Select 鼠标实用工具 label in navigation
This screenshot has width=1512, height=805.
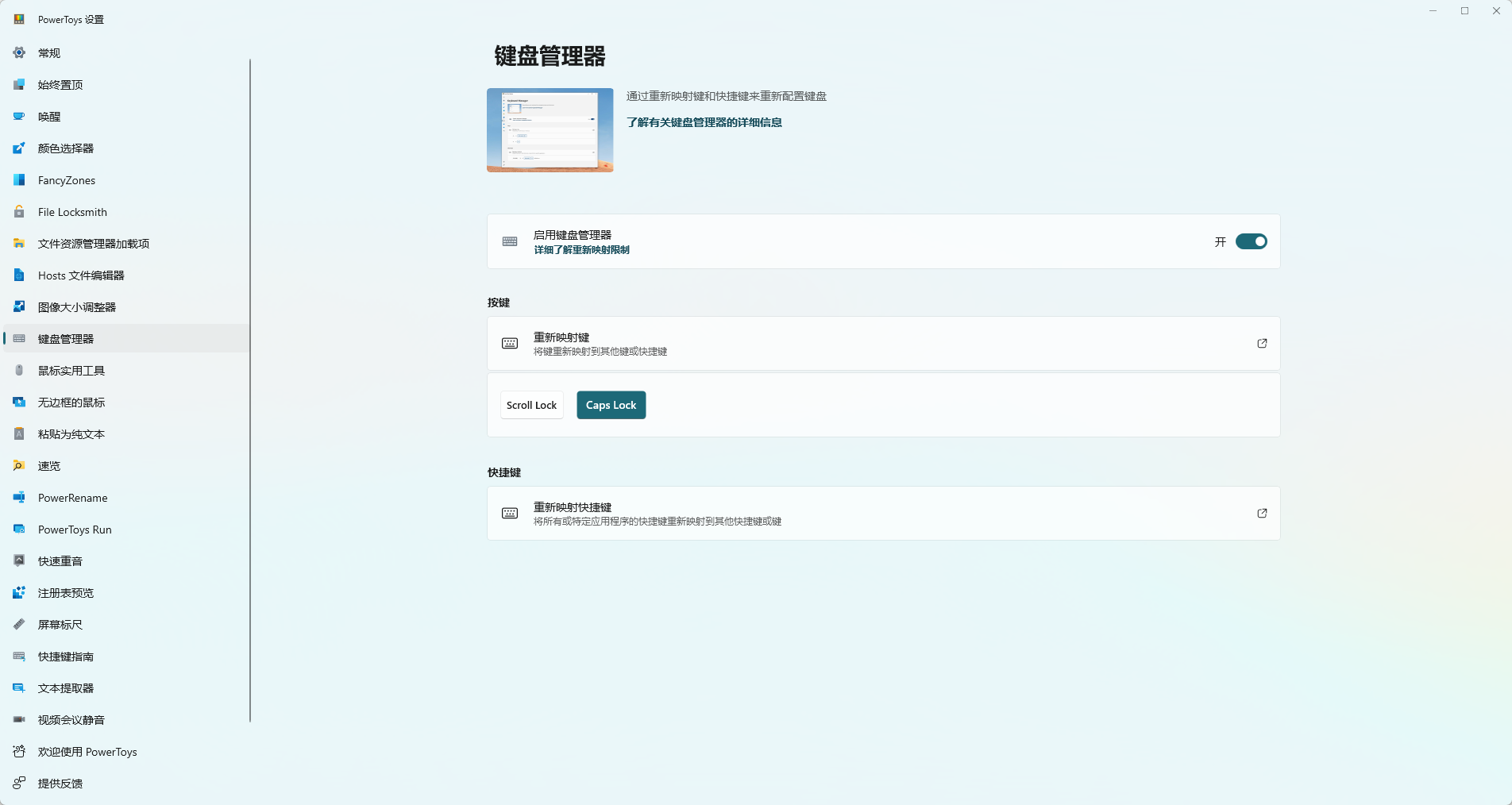(71, 371)
